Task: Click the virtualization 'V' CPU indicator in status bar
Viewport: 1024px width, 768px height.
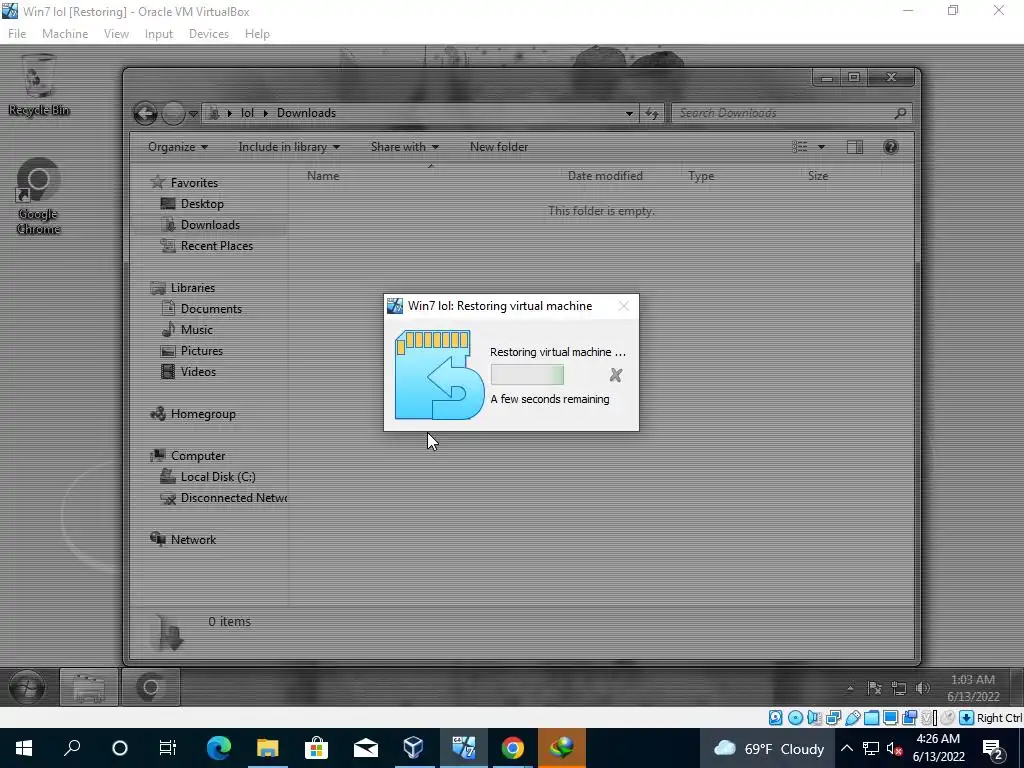Action: [929, 718]
